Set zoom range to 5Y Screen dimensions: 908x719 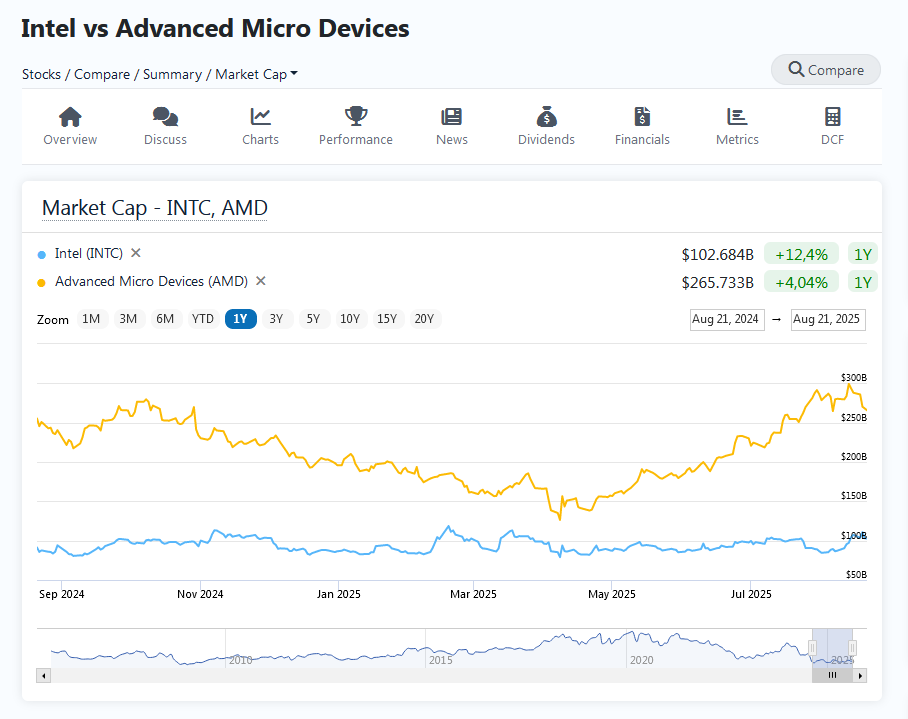[x=313, y=319]
